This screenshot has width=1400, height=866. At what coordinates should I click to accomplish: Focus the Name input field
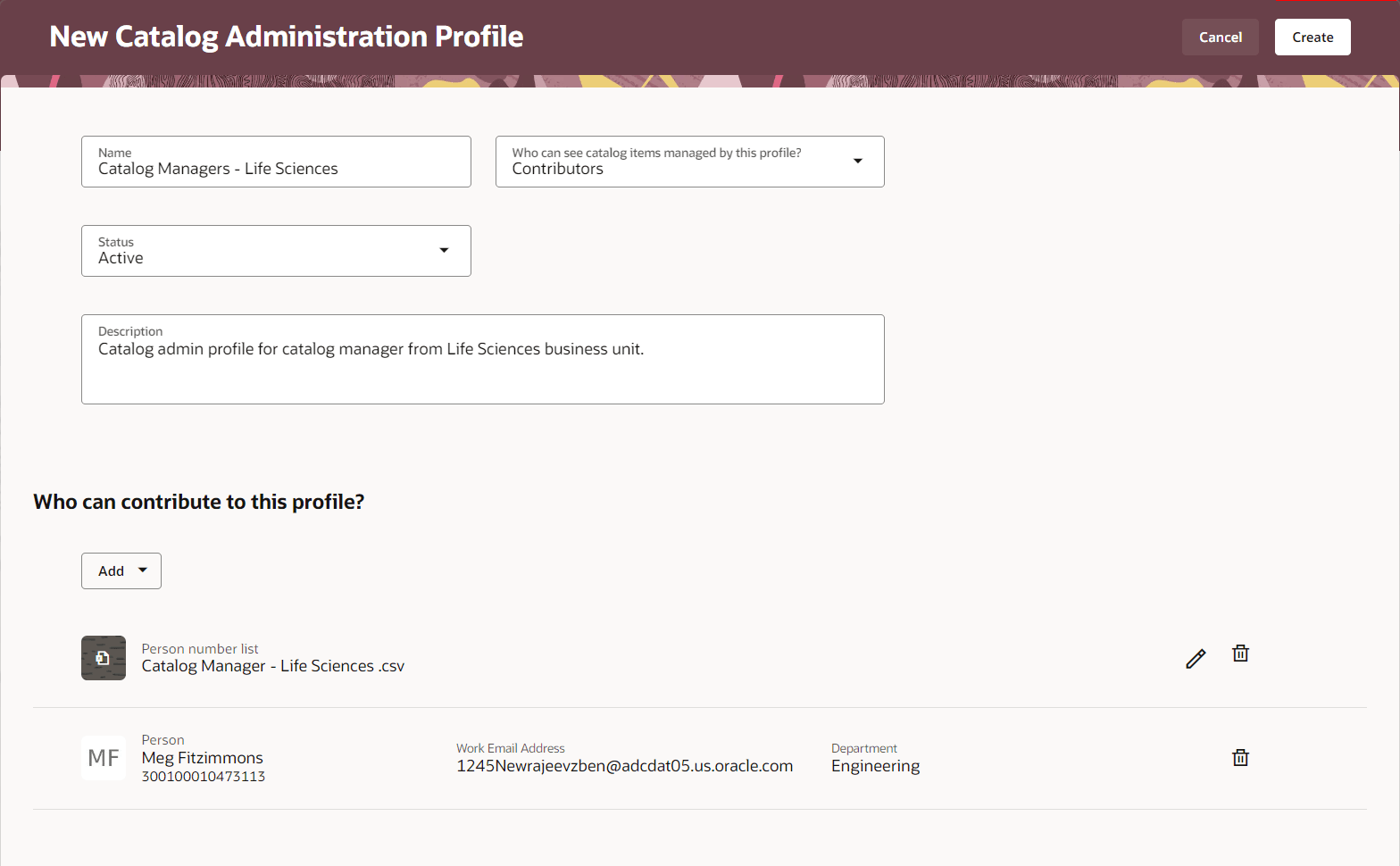pyautogui.click(x=276, y=162)
